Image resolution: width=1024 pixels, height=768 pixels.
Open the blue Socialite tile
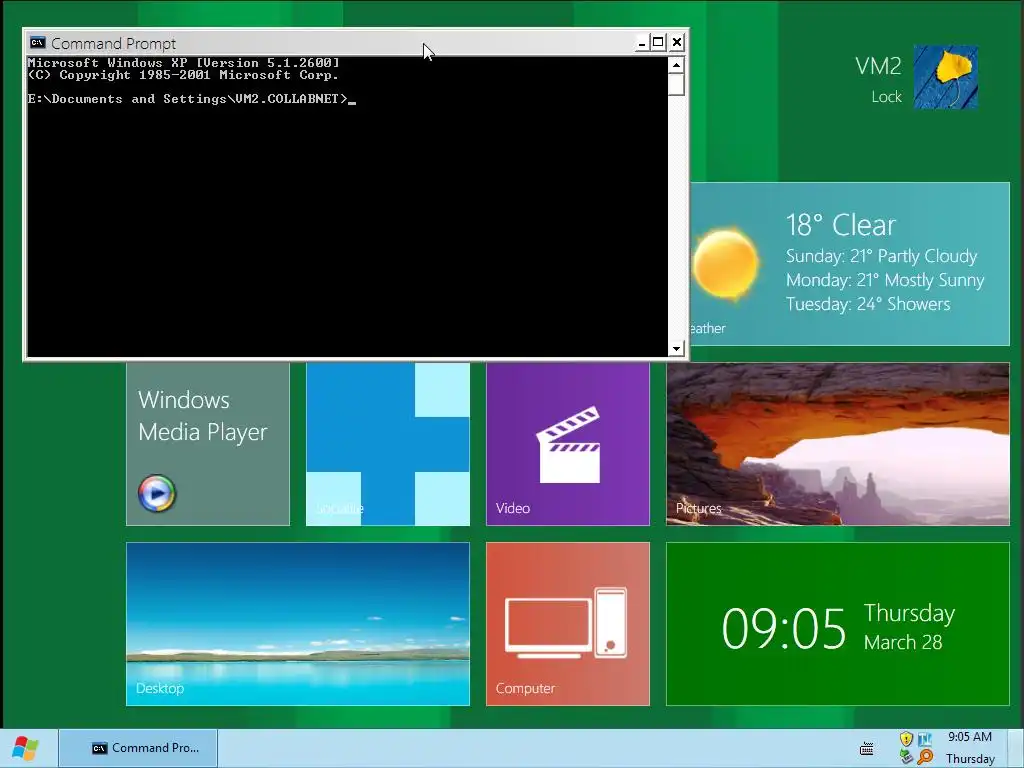388,444
